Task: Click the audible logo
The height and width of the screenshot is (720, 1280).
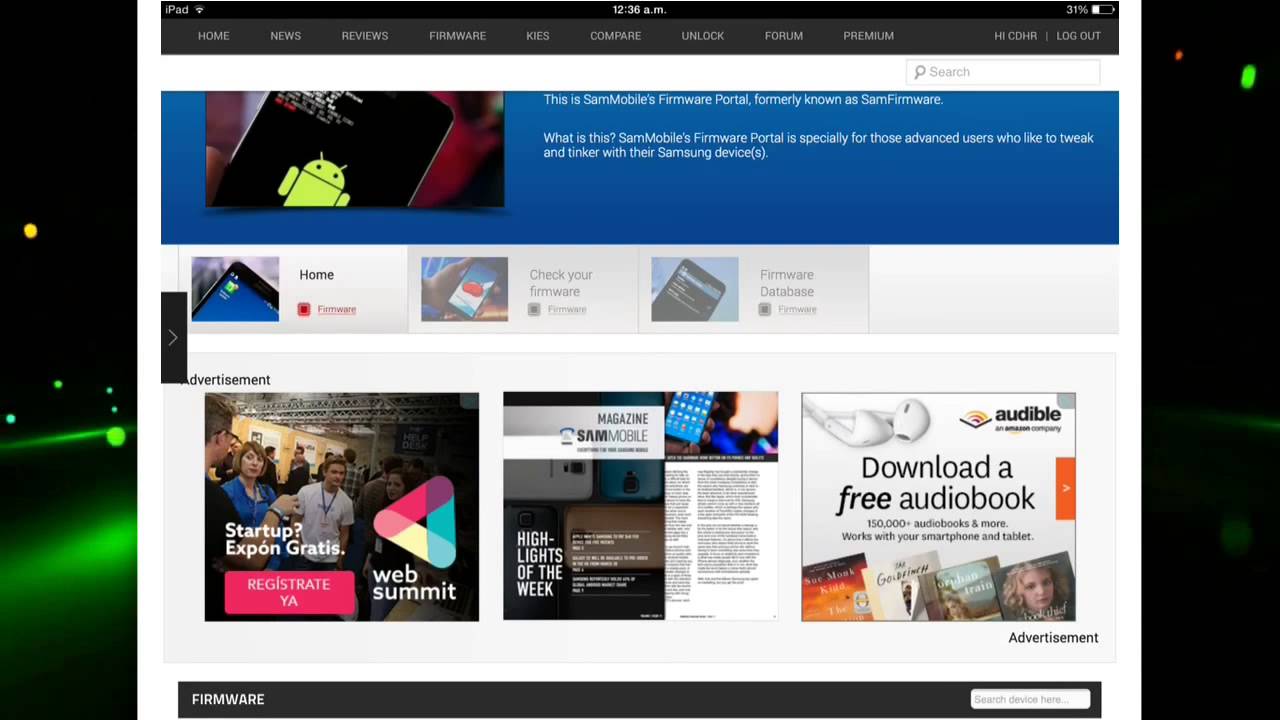Action: coord(1010,418)
